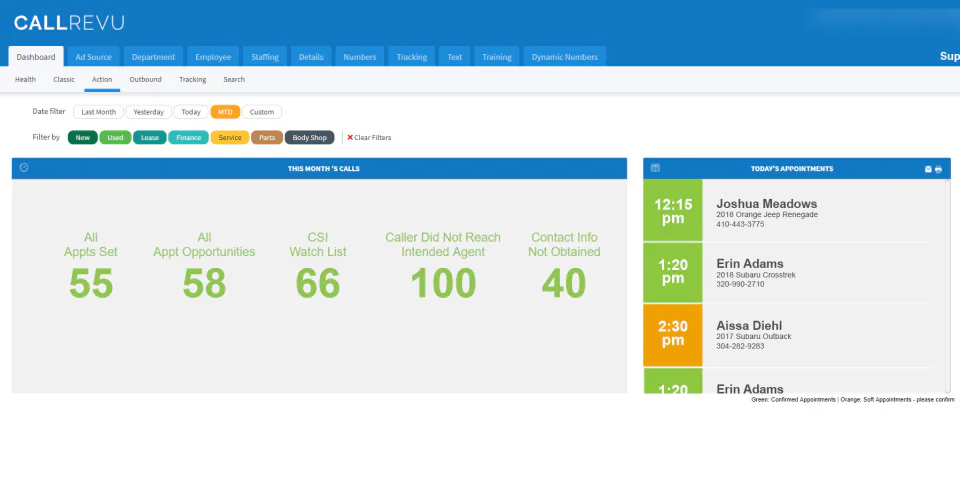
Task: Select the Health sub-tab
Action: [25, 80]
